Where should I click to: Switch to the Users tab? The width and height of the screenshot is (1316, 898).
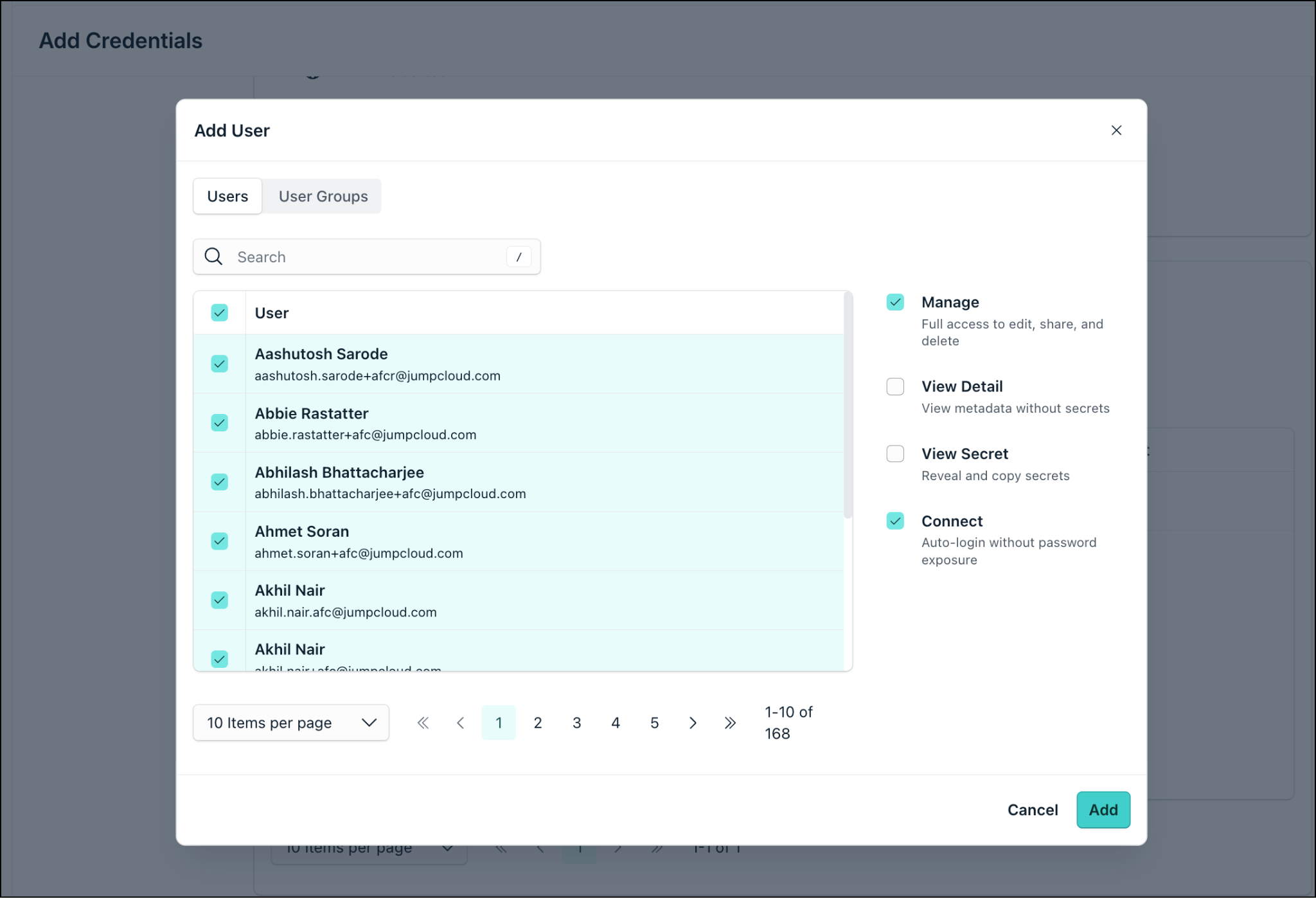227,196
